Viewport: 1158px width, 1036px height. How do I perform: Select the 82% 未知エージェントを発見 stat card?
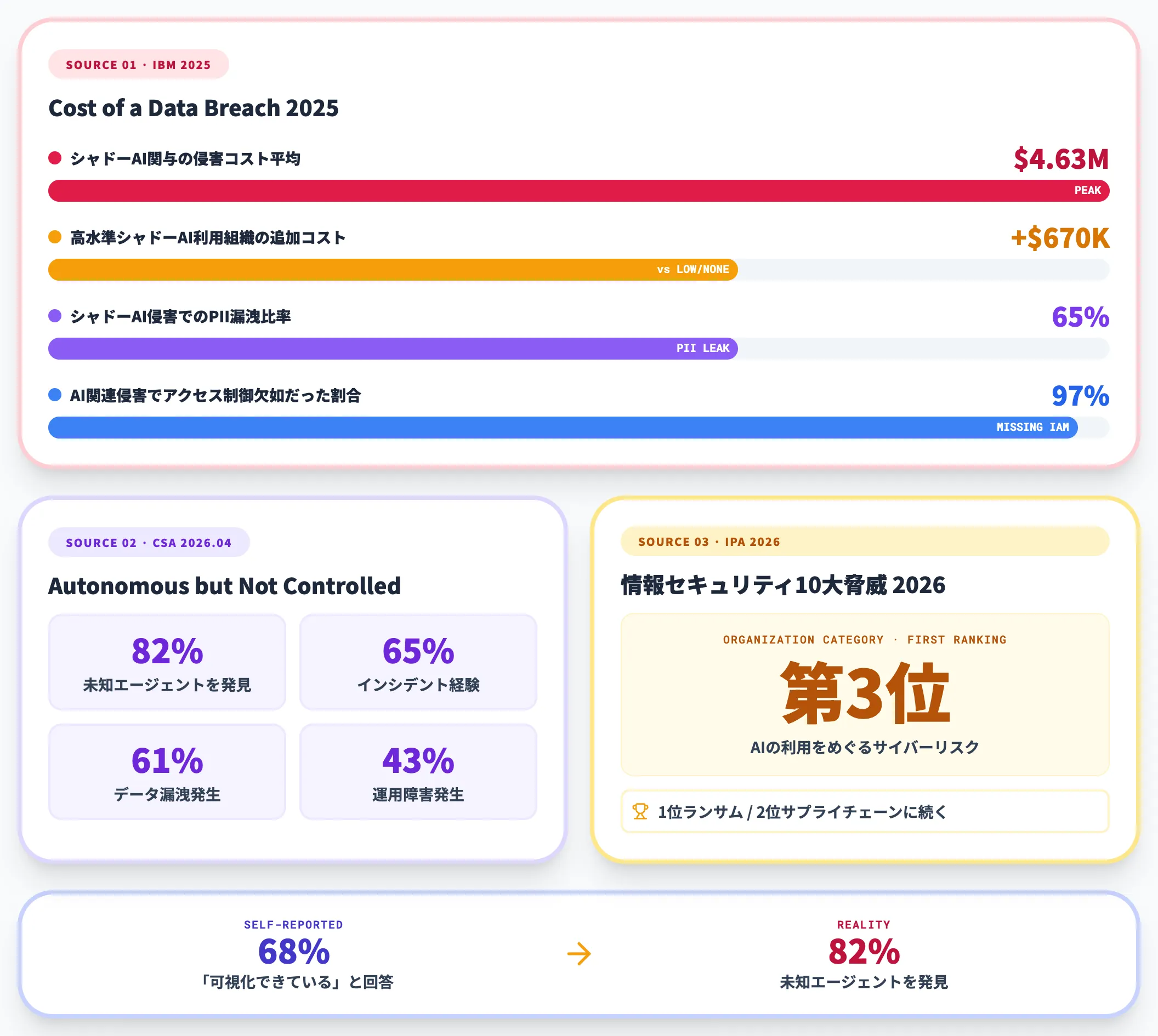click(x=167, y=662)
